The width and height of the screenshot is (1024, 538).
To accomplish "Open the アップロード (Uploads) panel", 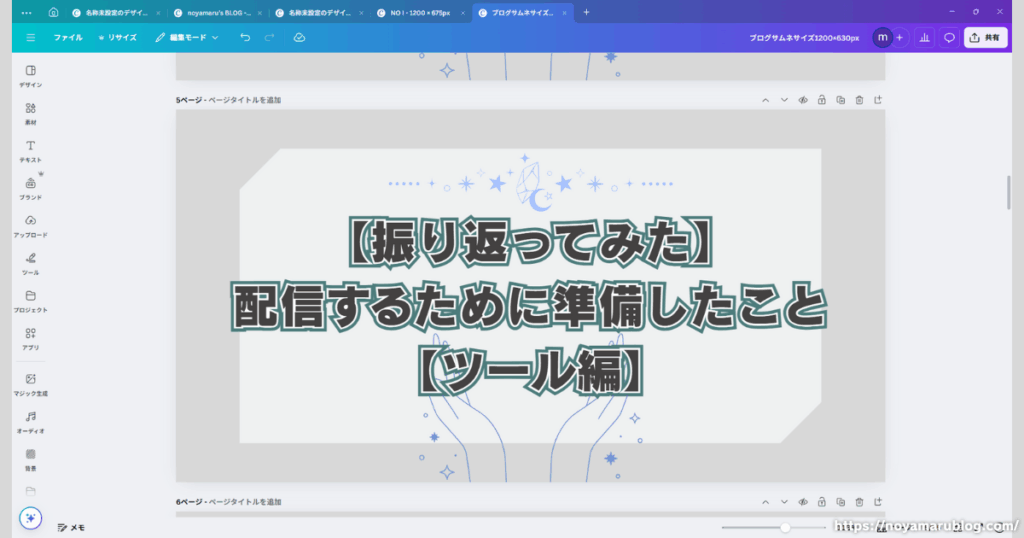I will (x=30, y=225).
